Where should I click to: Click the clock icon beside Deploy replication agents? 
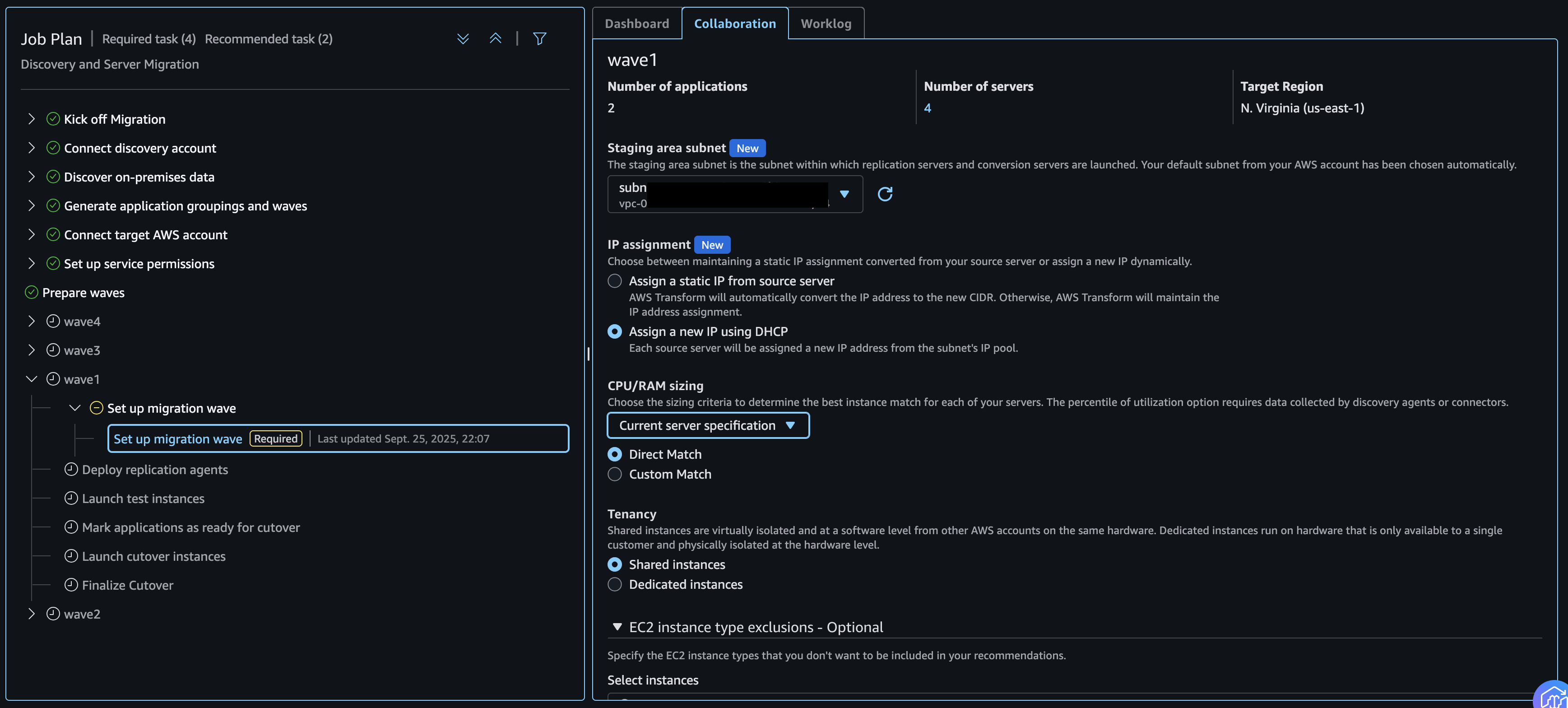point(71,469)
